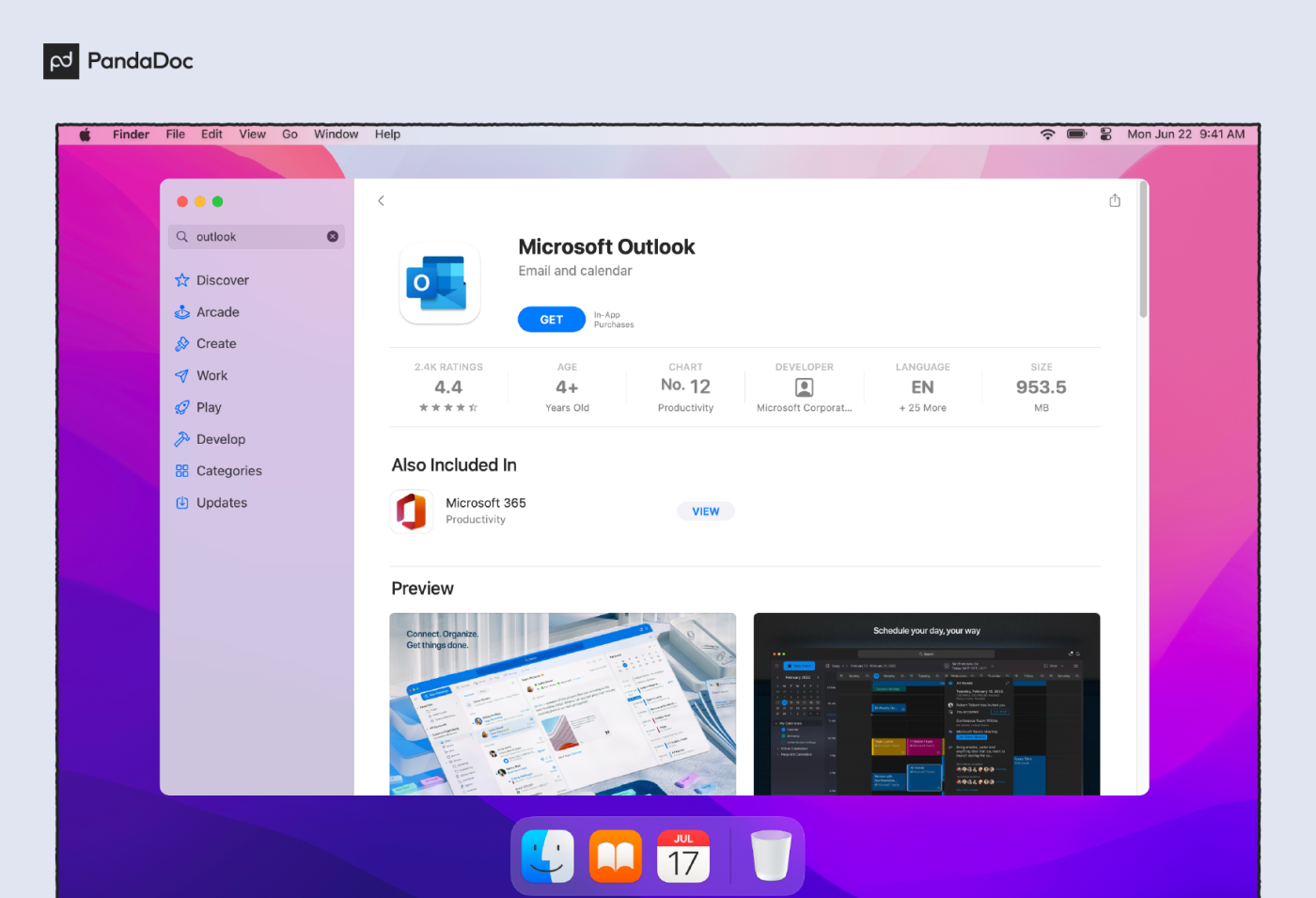Click the App Store window scrollbar
This screenshot has height=898, width=1316.
click(1143, 250)
